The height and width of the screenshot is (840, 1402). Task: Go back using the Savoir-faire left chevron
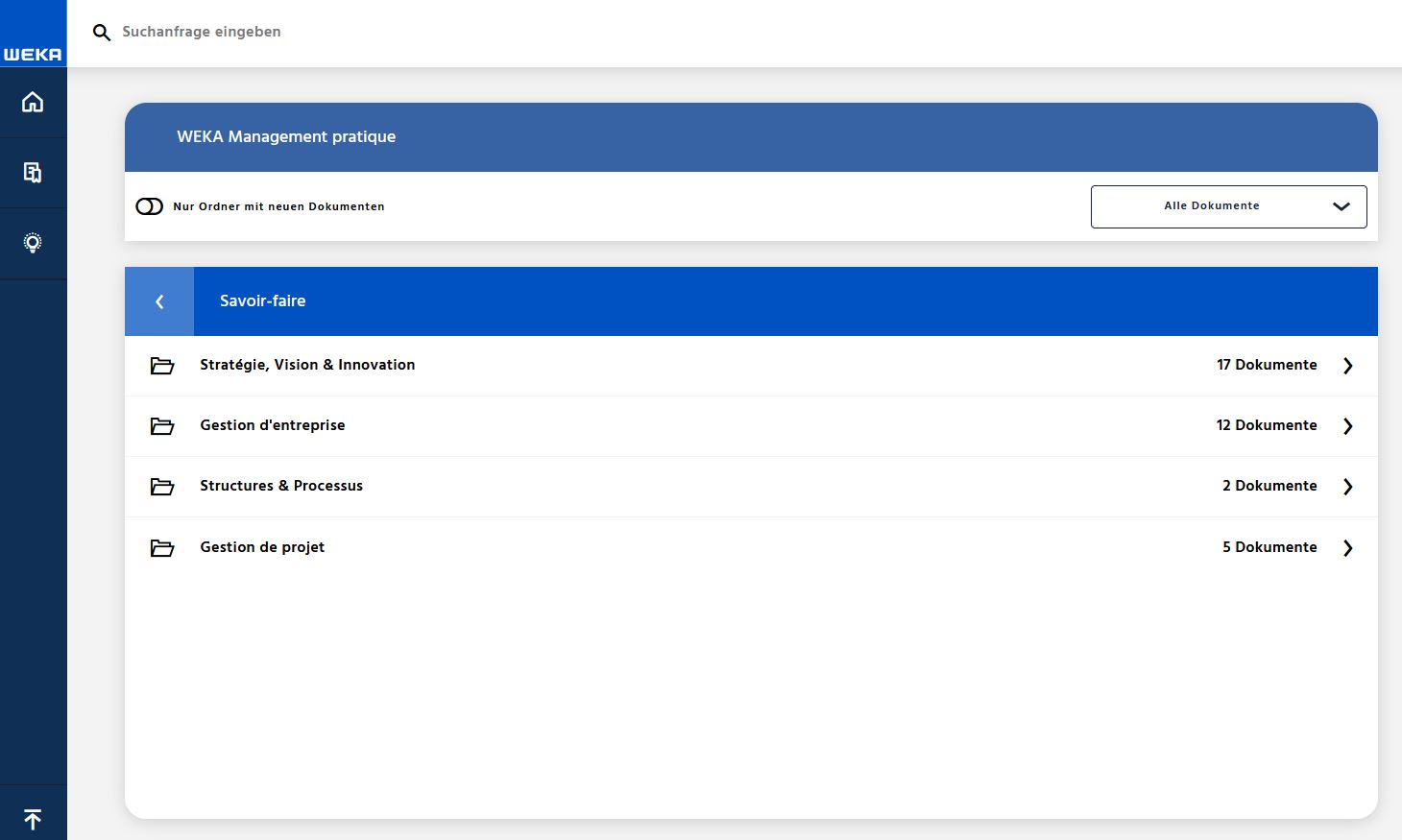point(159,301)
